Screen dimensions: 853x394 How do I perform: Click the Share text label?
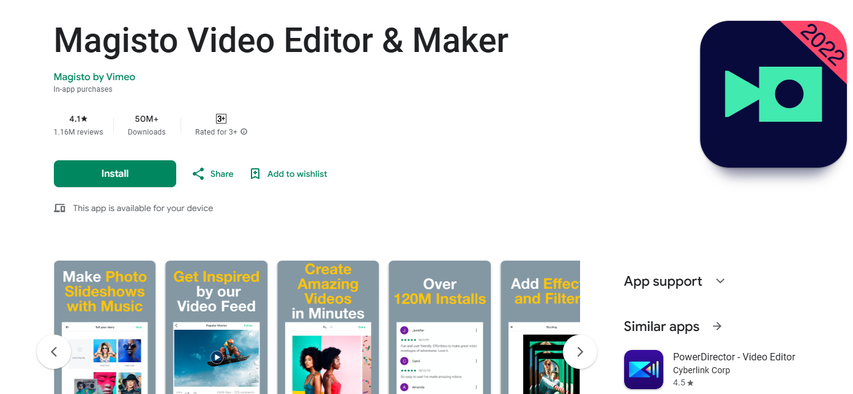(221, 174)
